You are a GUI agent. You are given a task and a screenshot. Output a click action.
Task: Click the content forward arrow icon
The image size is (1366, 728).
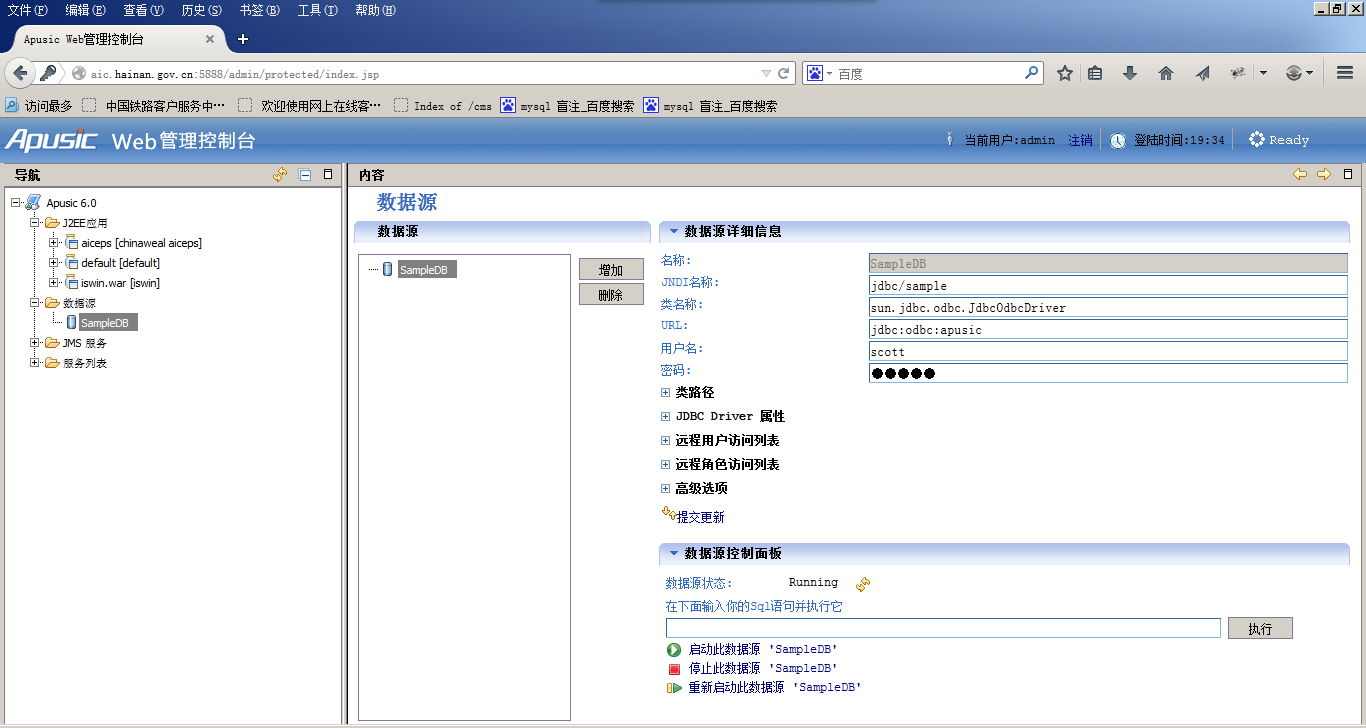click(x=1324, y=174)
